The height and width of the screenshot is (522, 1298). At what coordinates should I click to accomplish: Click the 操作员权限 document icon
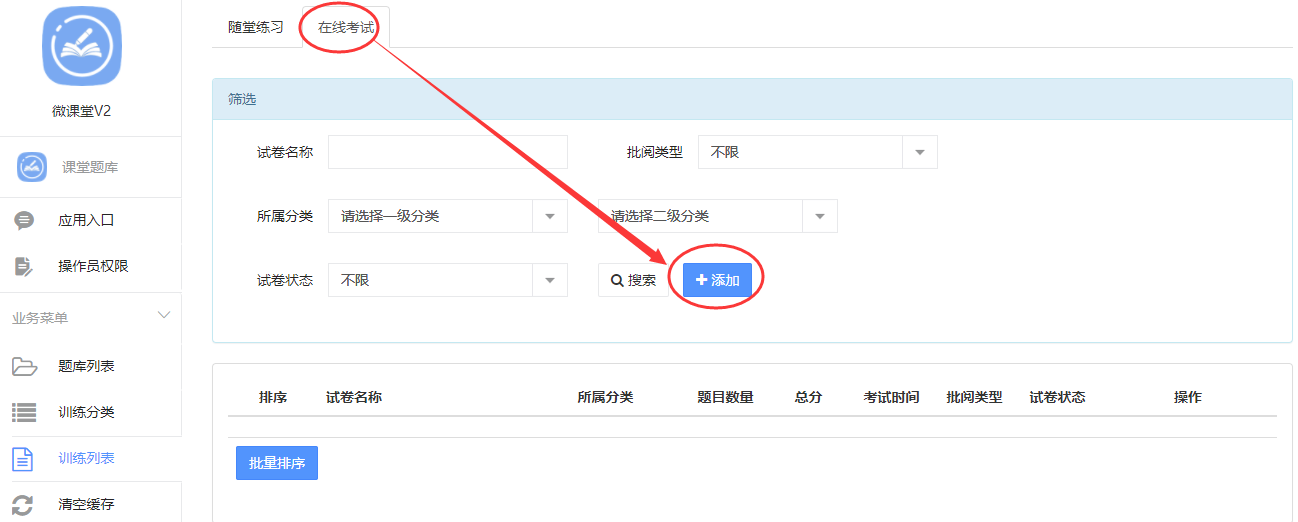coord(24,266)
